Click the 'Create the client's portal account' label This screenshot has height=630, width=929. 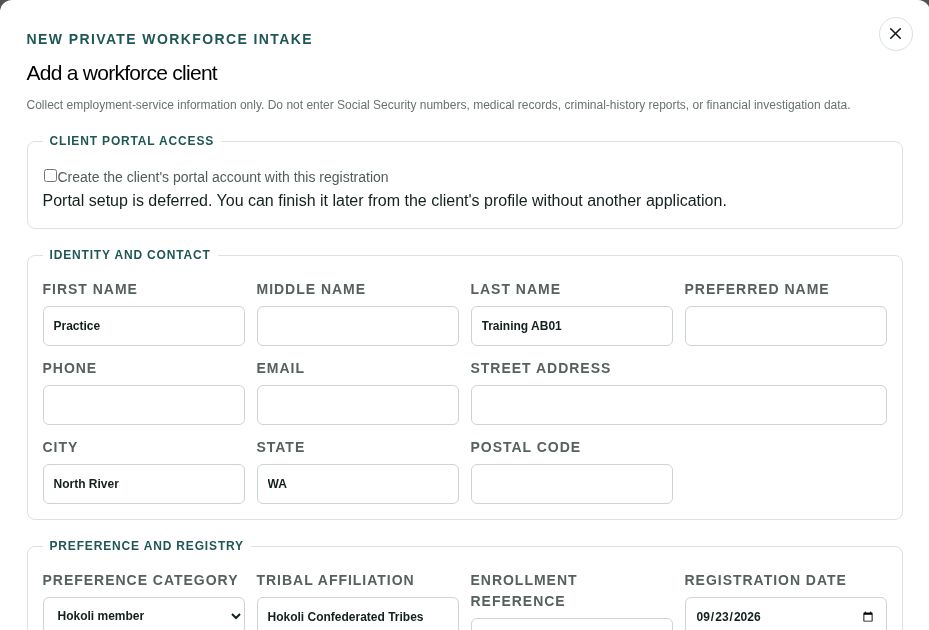(x=223, y=177)
